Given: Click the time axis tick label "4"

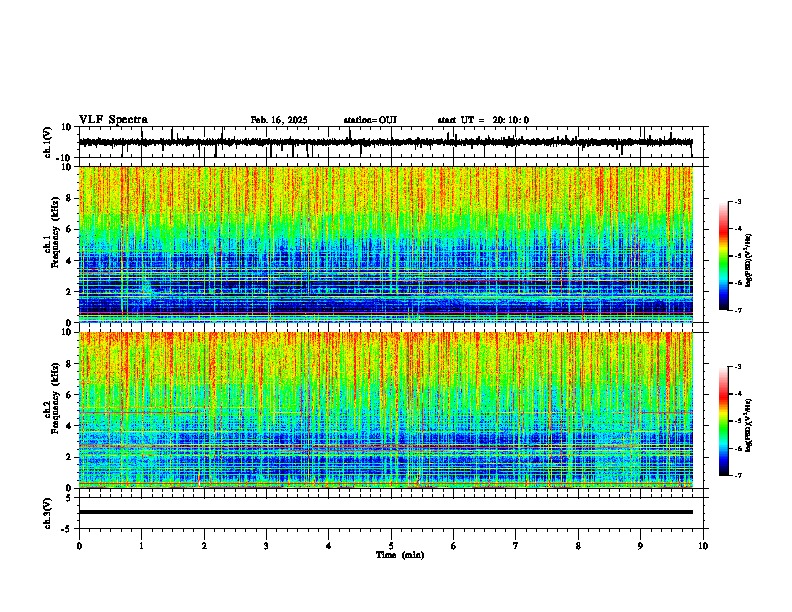Looking at the screenshot, I should point(329,546).
